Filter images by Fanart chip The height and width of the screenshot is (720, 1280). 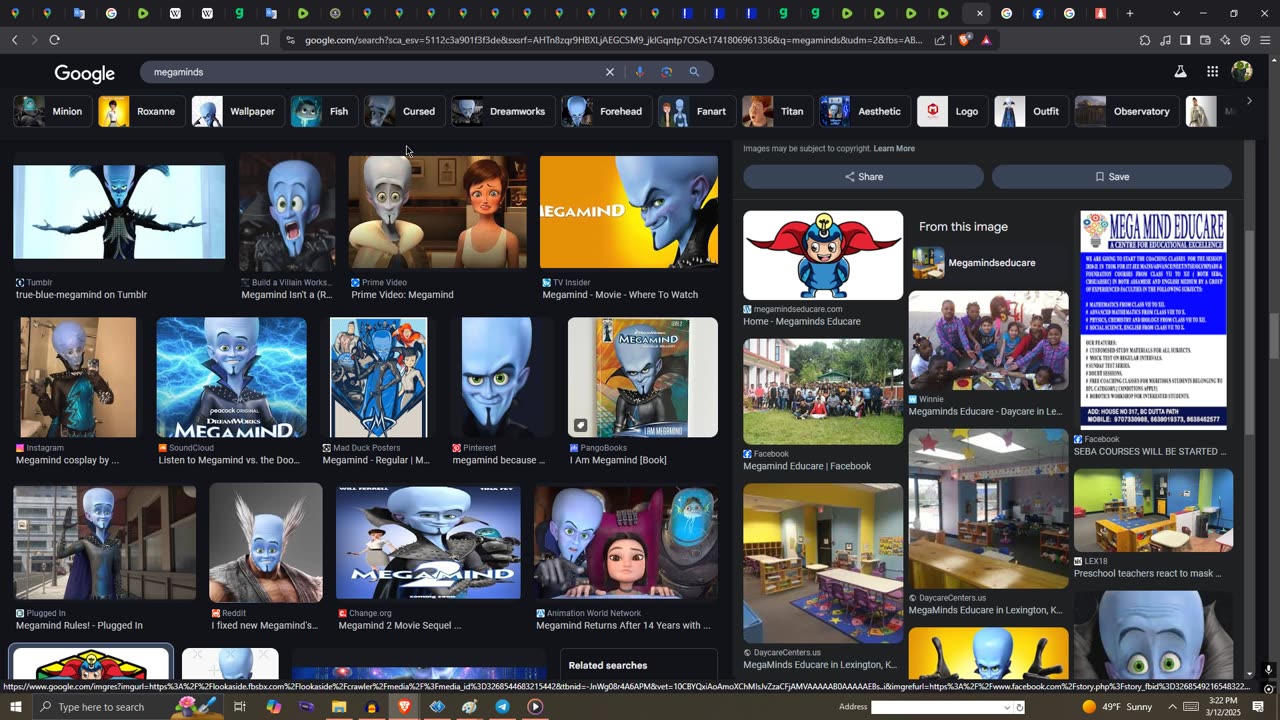tap(695, 111)
